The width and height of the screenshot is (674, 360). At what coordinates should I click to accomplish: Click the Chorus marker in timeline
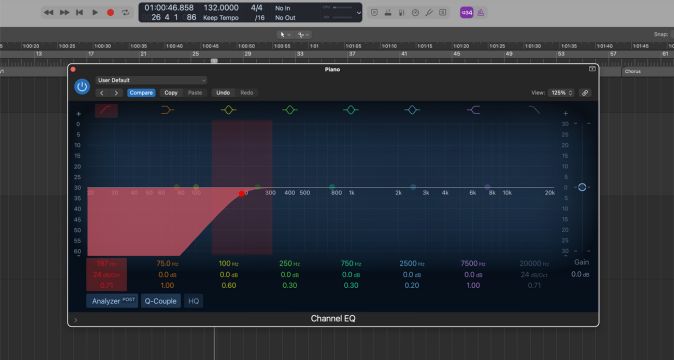(633, 72)
